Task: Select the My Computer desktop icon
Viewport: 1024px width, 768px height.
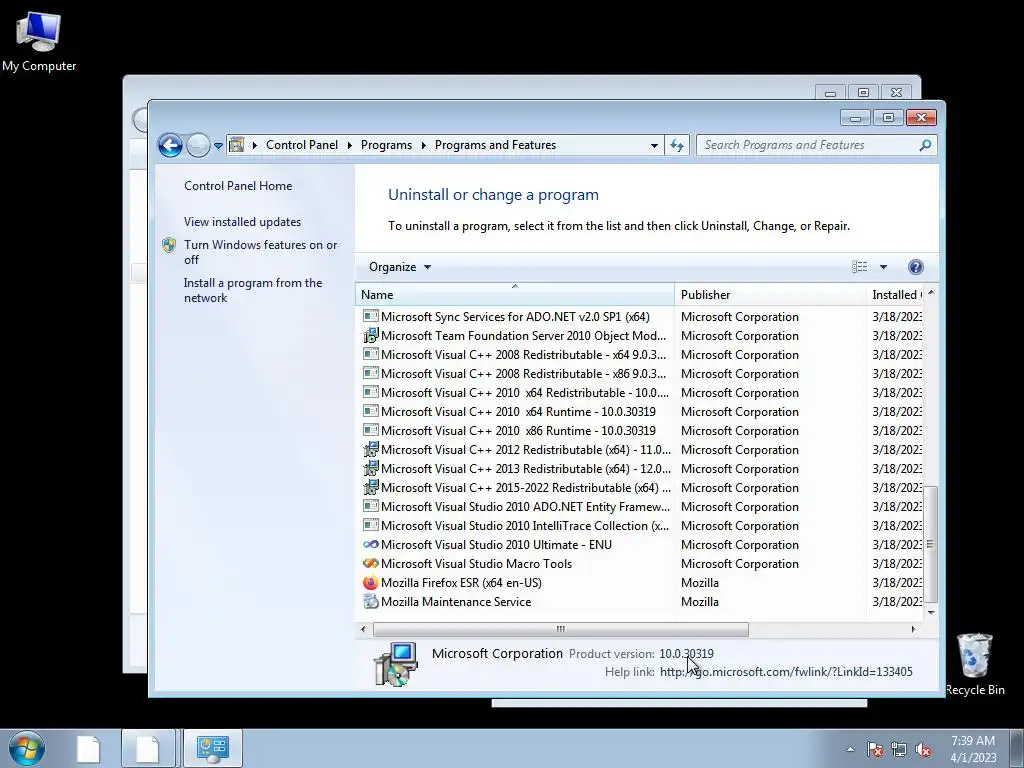Action: pos(39,42)
